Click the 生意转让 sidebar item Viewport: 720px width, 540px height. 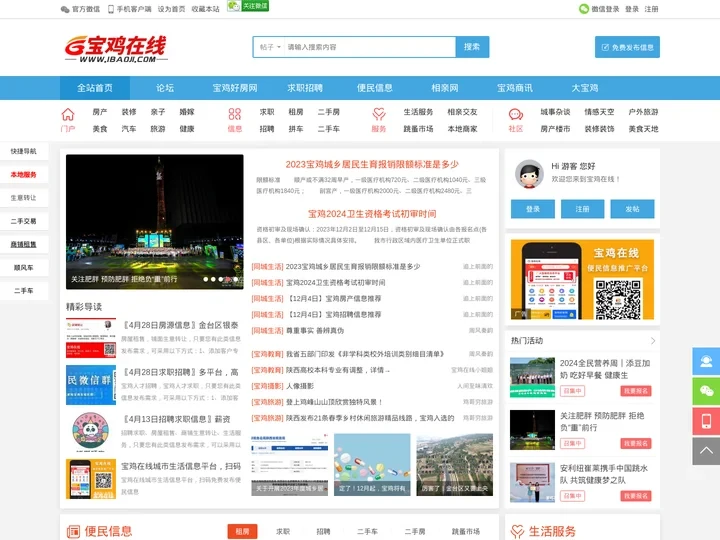coord(24,198)
